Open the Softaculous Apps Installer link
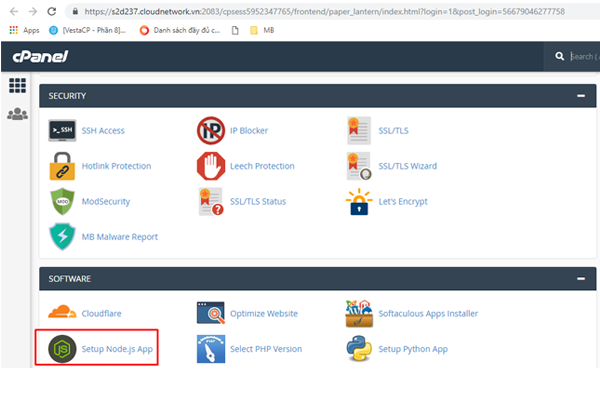Screen dimensions: 600x400 pos(428,313)
